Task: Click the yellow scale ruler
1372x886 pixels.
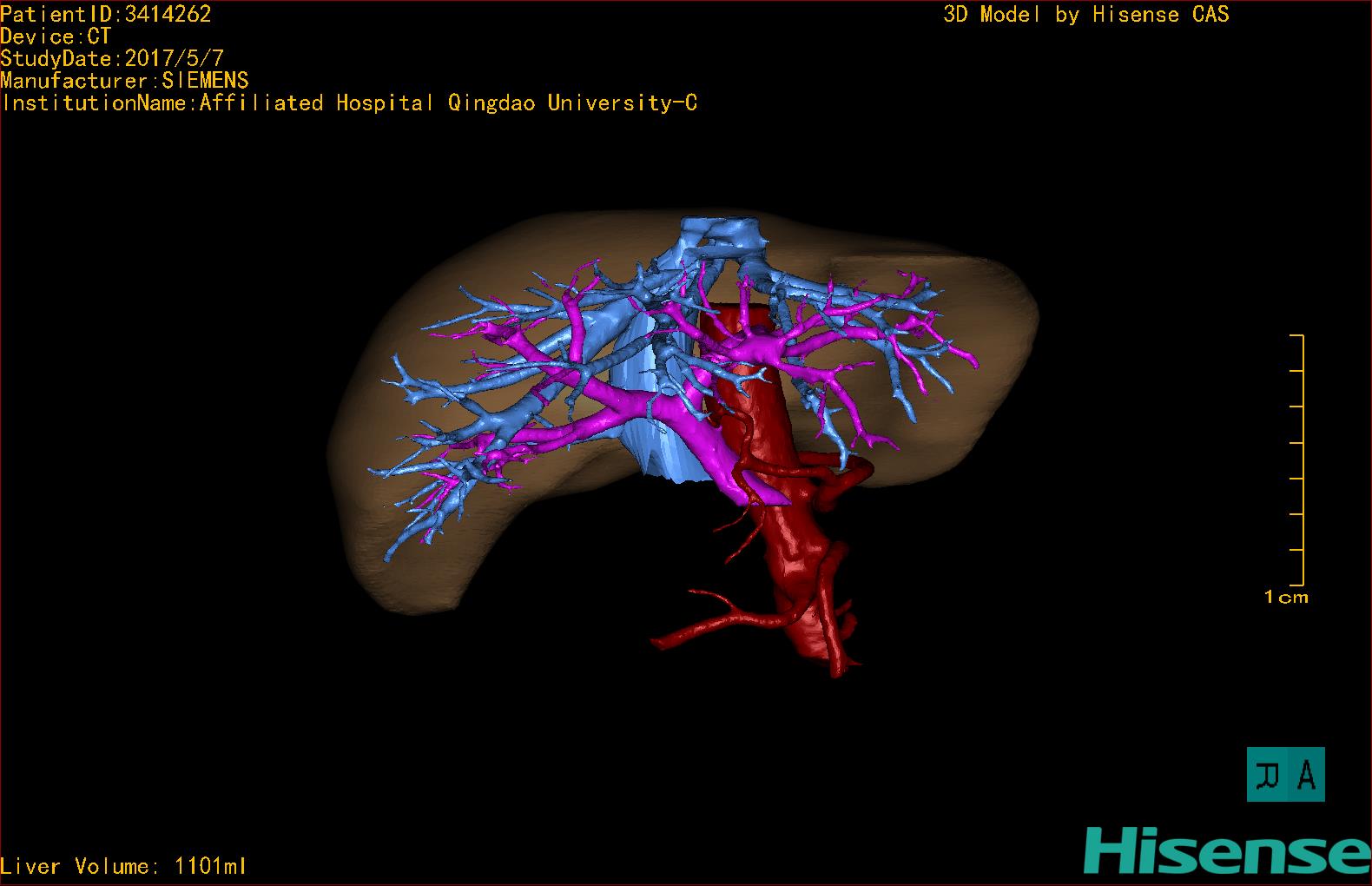Action: (x=1298, y=460)
